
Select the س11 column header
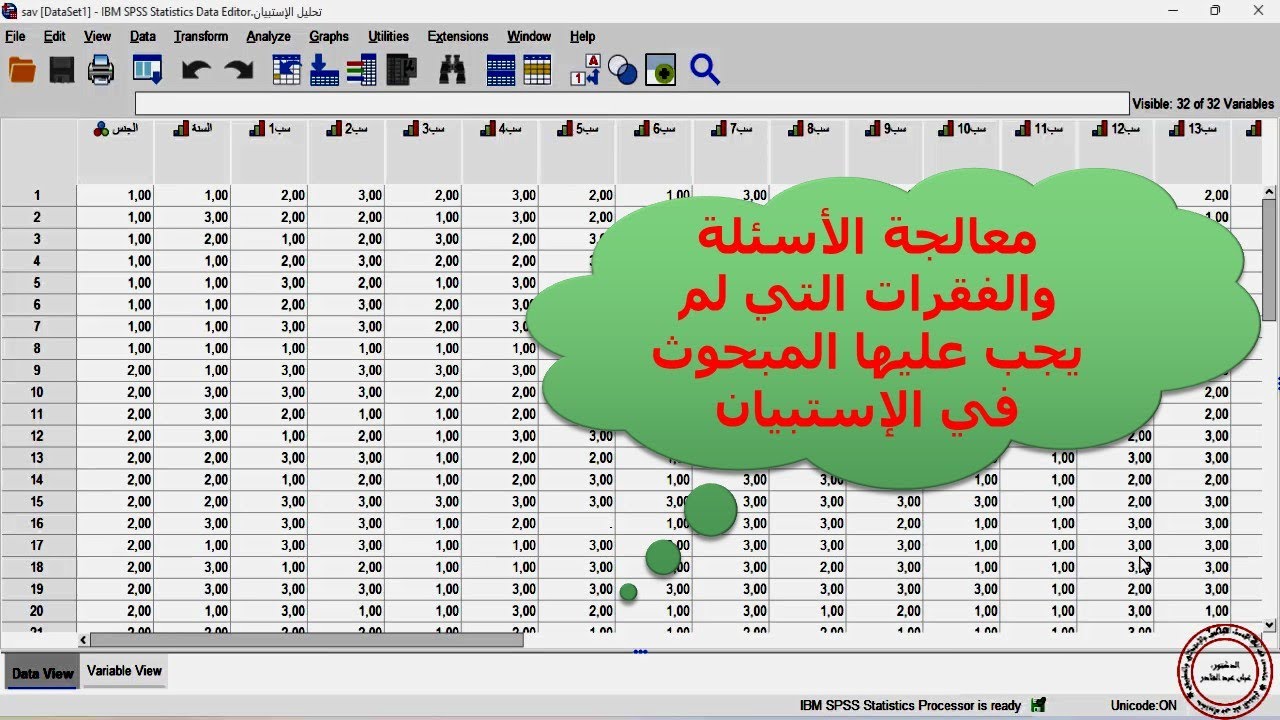(1039, 151)
